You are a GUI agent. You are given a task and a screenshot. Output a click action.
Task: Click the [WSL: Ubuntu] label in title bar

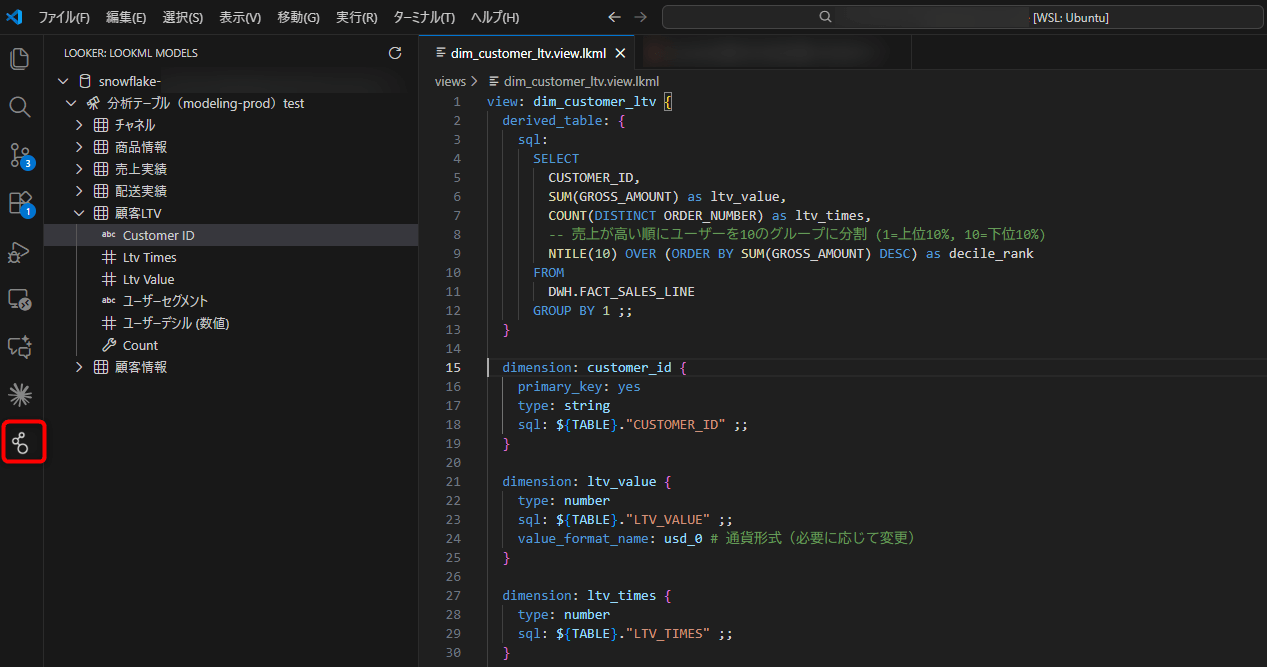pyautogui.click(x=1070, y=17)
